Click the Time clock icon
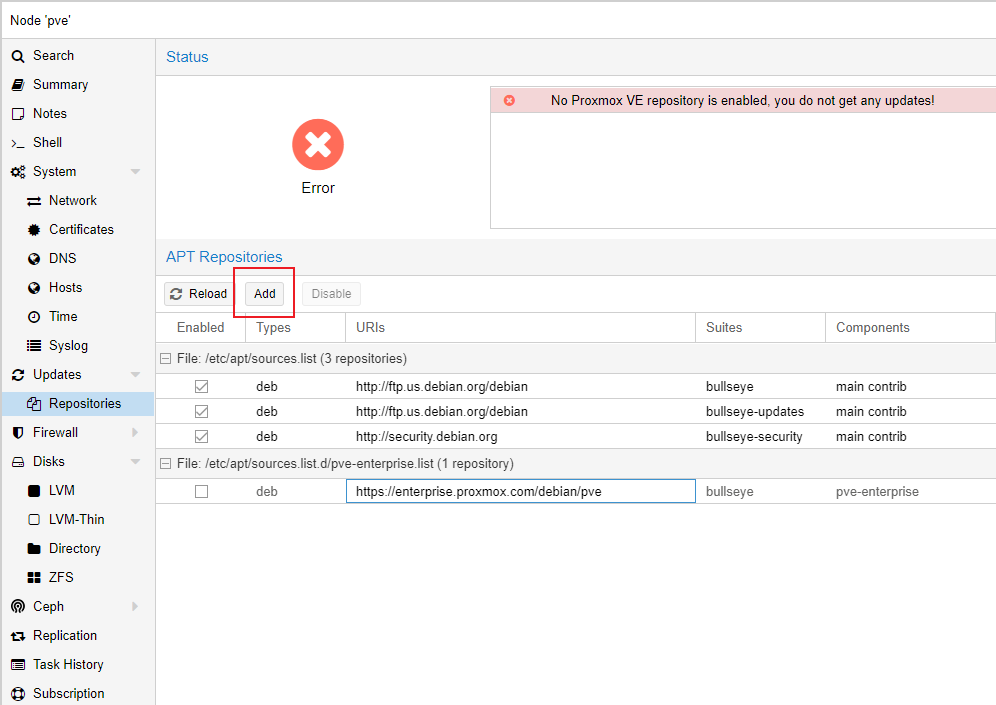The height and width of the screenshot is (705, 996). 34,317
